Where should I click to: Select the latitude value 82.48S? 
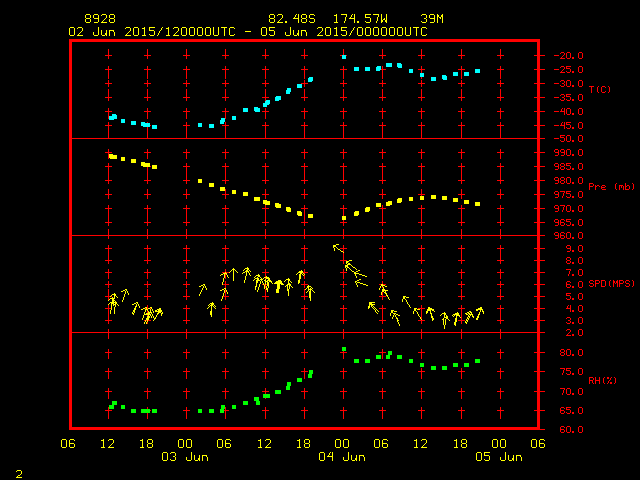pos(289,19)
